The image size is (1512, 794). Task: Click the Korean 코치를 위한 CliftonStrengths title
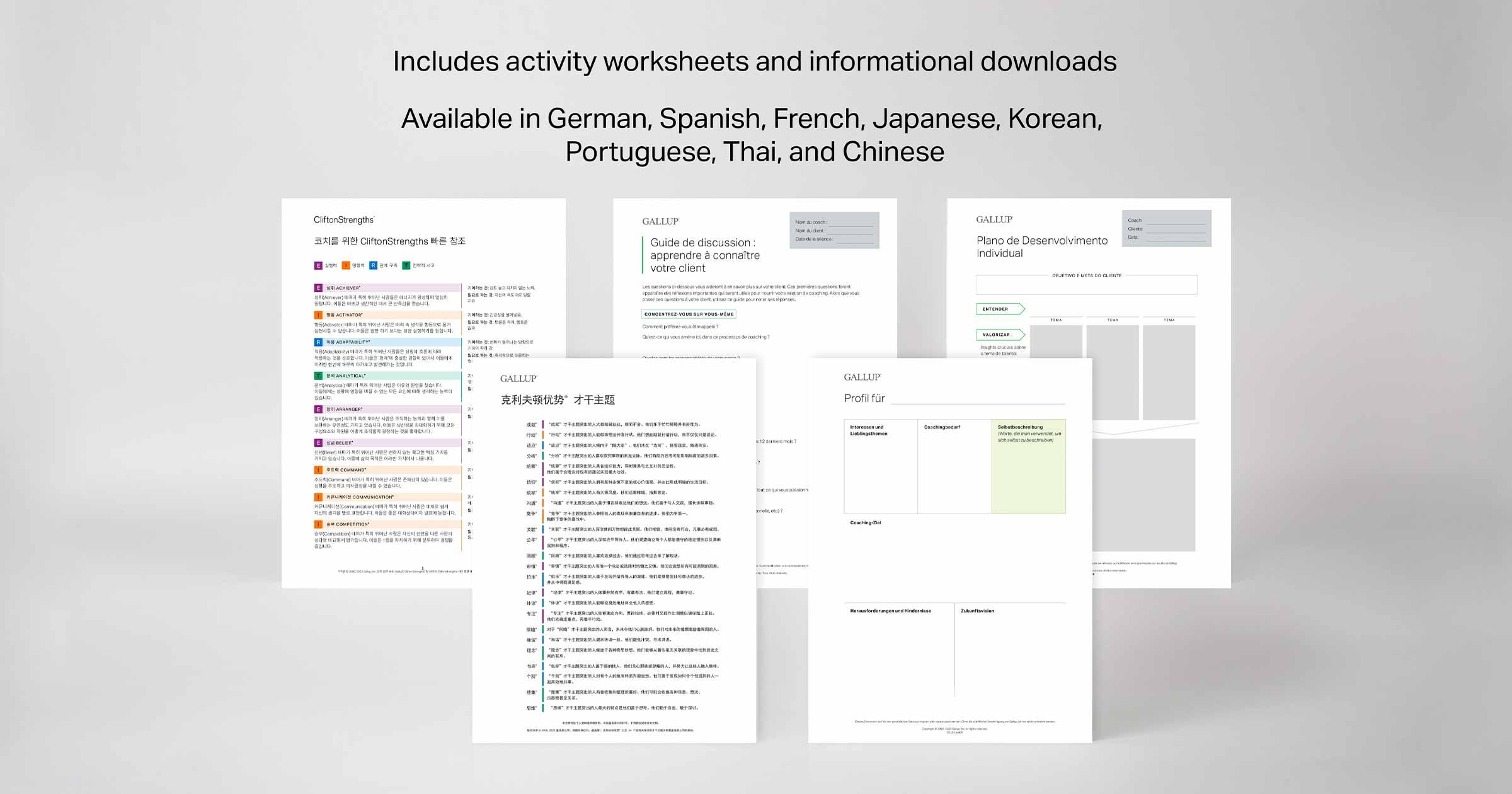point(389,241)
